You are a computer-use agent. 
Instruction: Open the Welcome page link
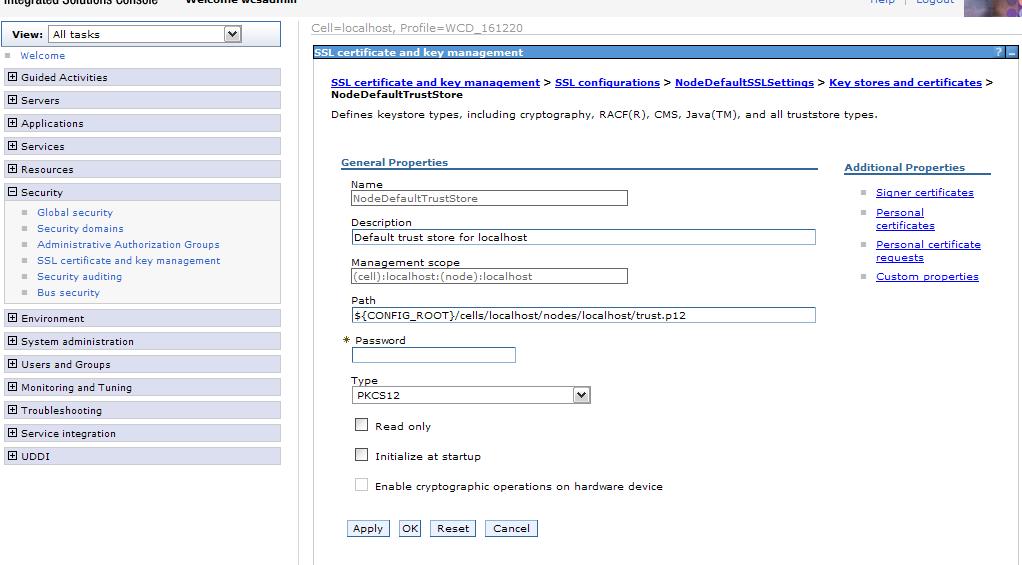pos(42,55)
